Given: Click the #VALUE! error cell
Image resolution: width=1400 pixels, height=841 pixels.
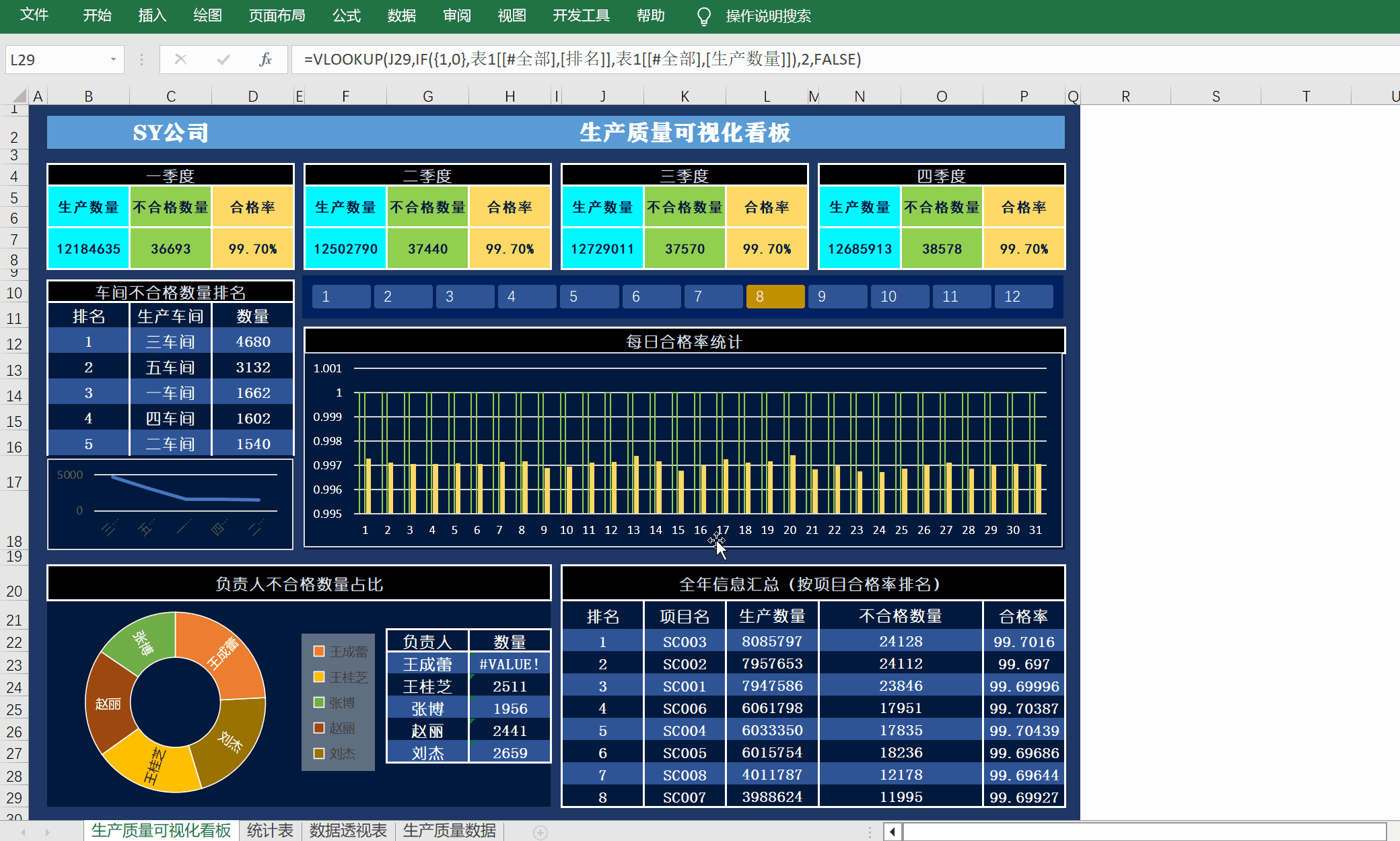Looking at the screenshot, I should tap(510, 664).
